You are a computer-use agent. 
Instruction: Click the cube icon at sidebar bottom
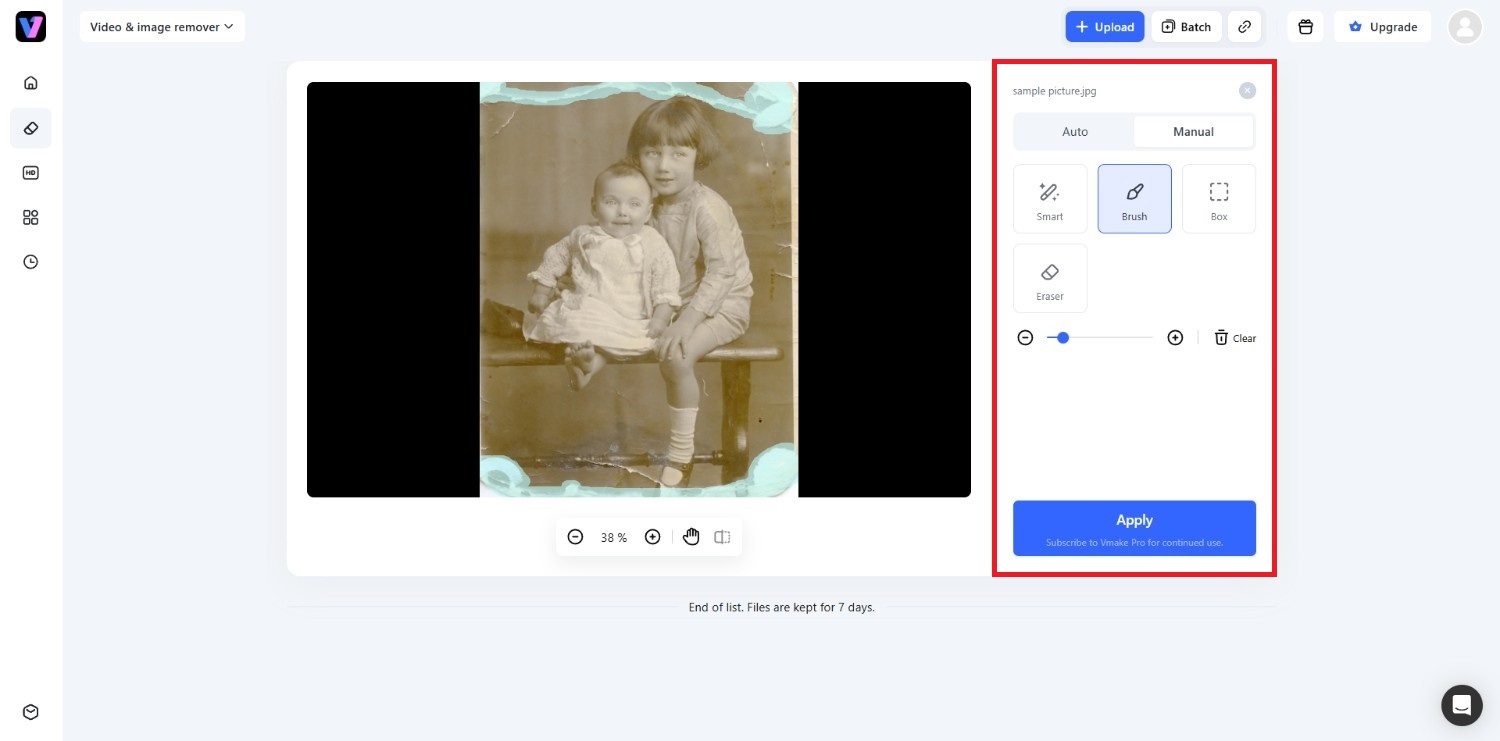click(31, 712)
